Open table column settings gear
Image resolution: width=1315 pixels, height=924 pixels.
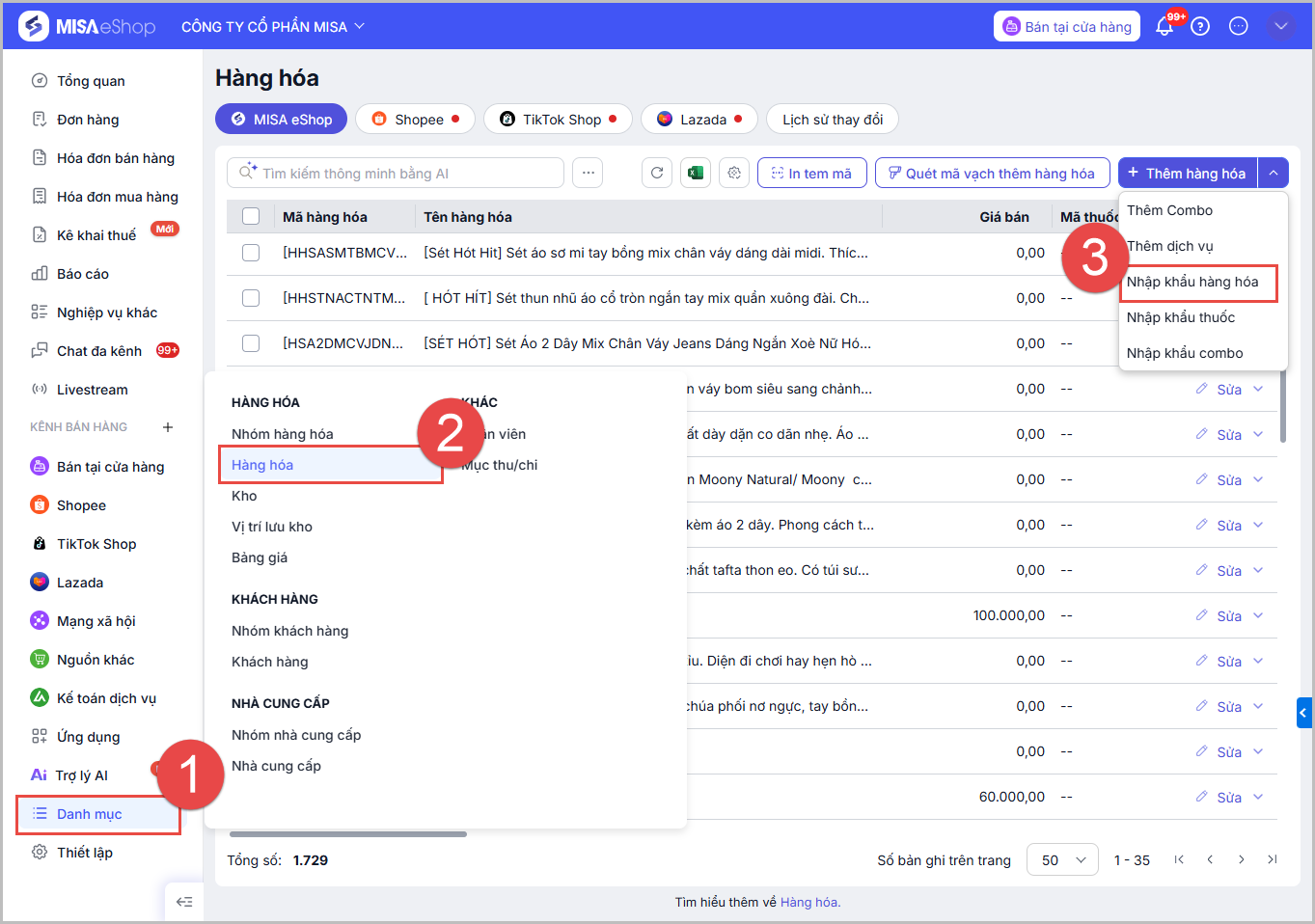coord(734,173)
